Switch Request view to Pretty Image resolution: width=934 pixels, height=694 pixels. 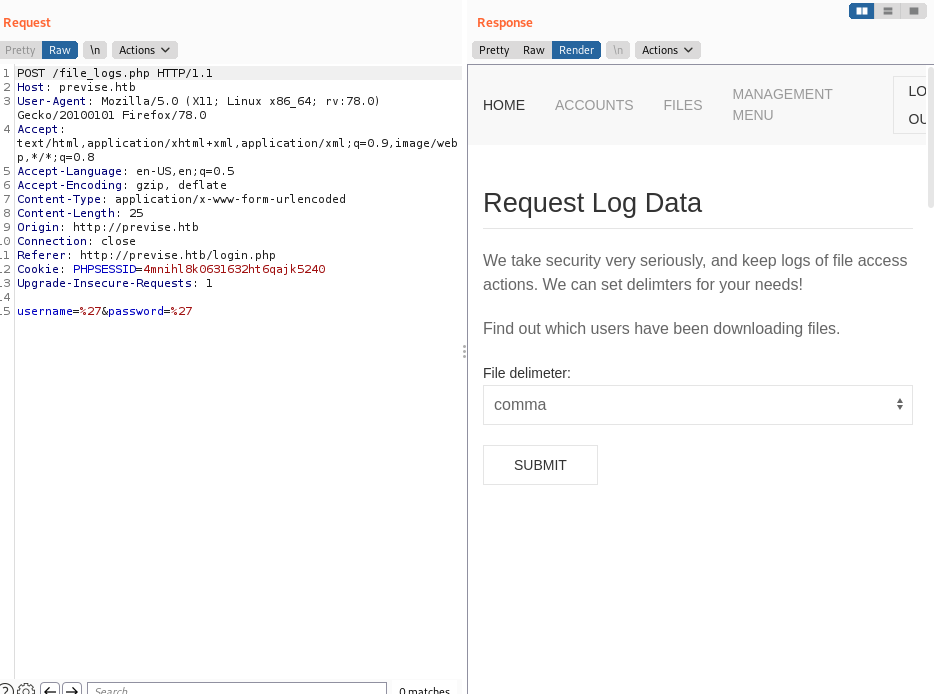pos(20,50)
